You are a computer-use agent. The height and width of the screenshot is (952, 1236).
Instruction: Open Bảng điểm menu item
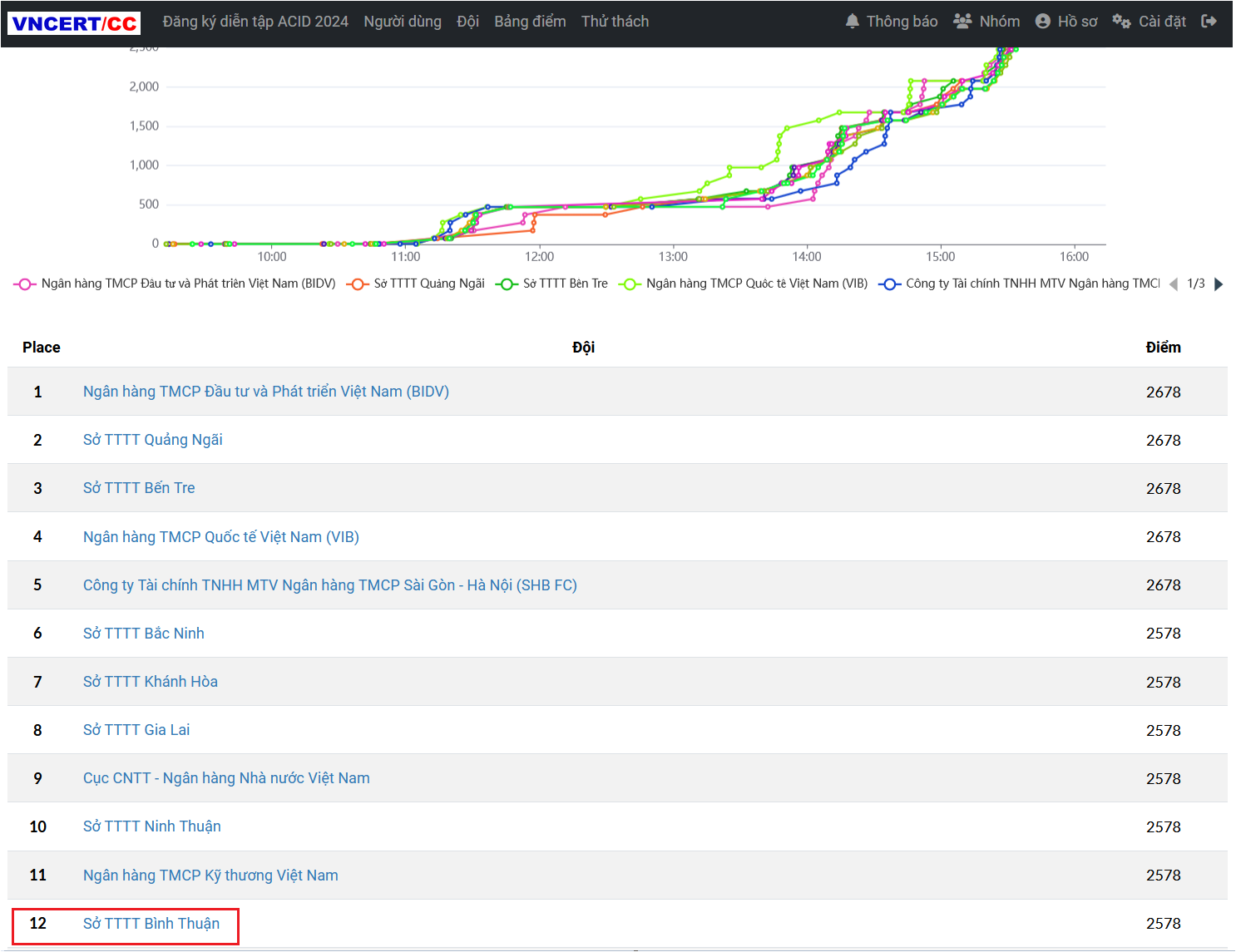click(530, 22)
